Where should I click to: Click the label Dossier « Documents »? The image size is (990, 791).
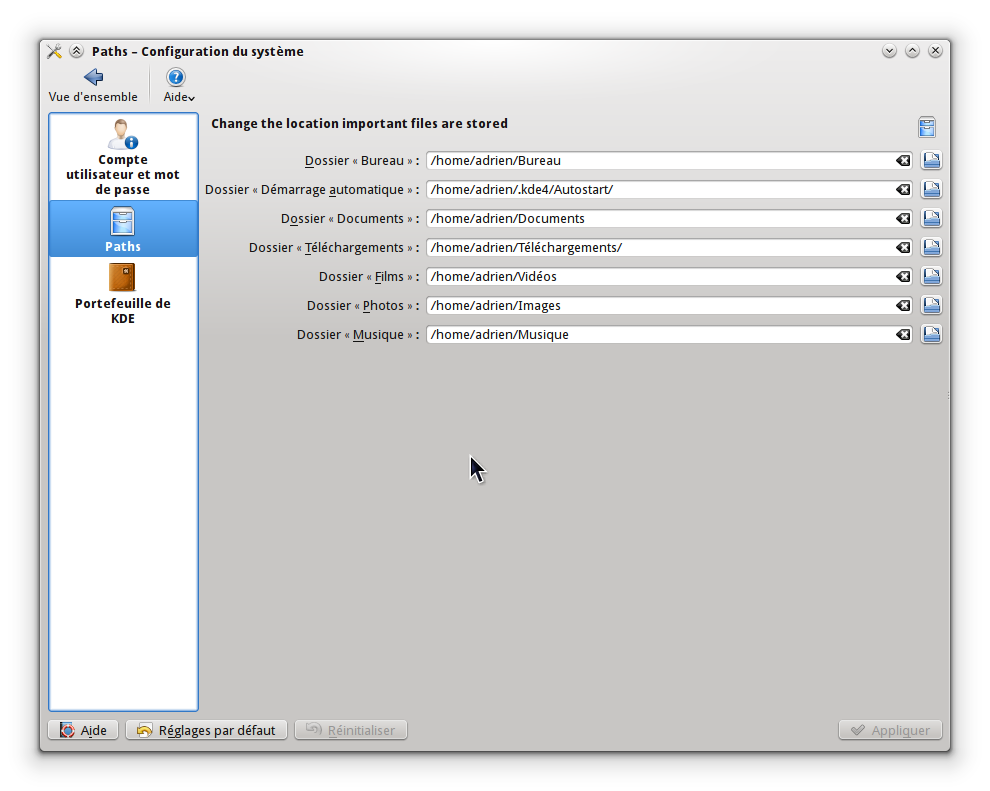350,218
